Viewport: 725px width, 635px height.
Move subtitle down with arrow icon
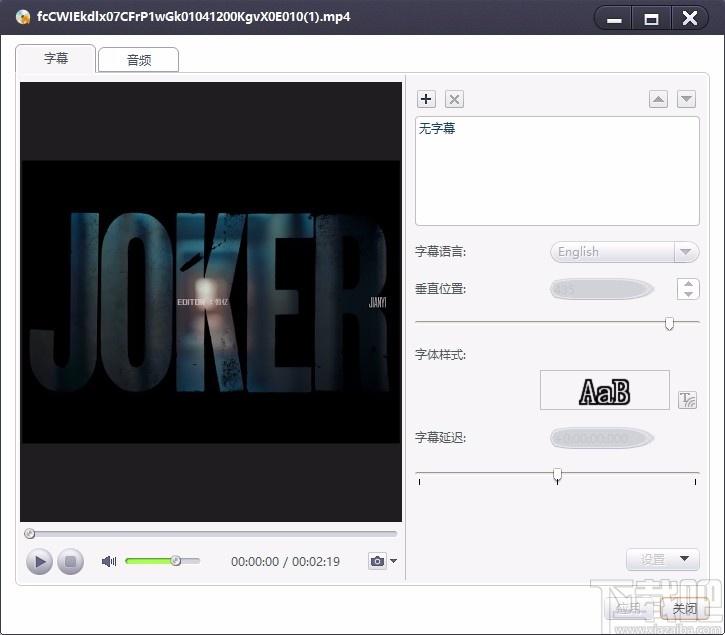point(686,99)
